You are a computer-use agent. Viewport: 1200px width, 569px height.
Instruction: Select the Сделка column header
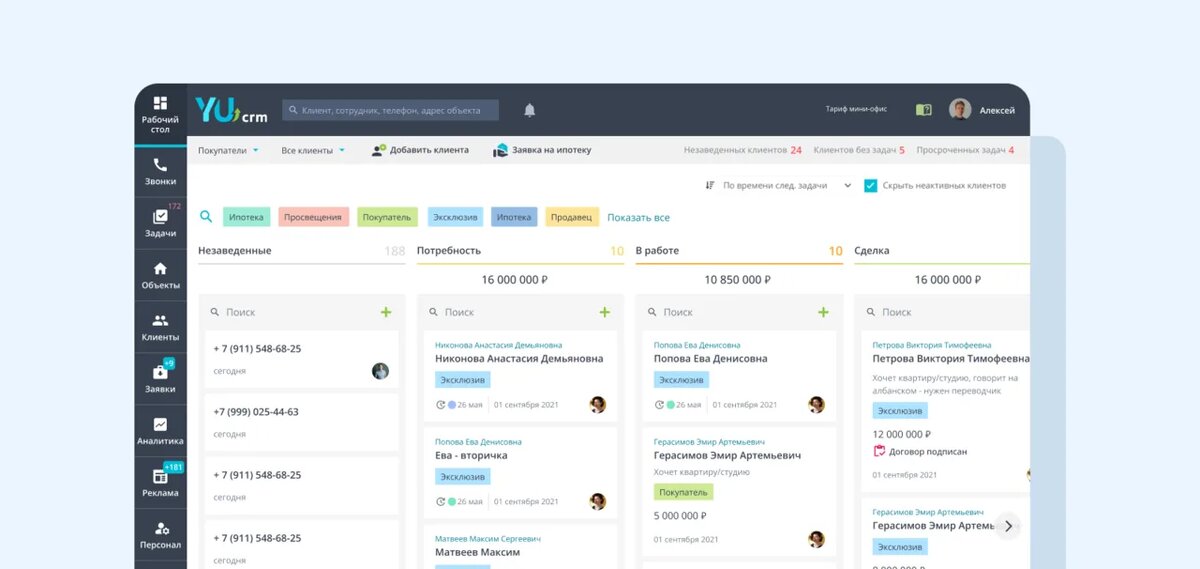pos(872,251)
